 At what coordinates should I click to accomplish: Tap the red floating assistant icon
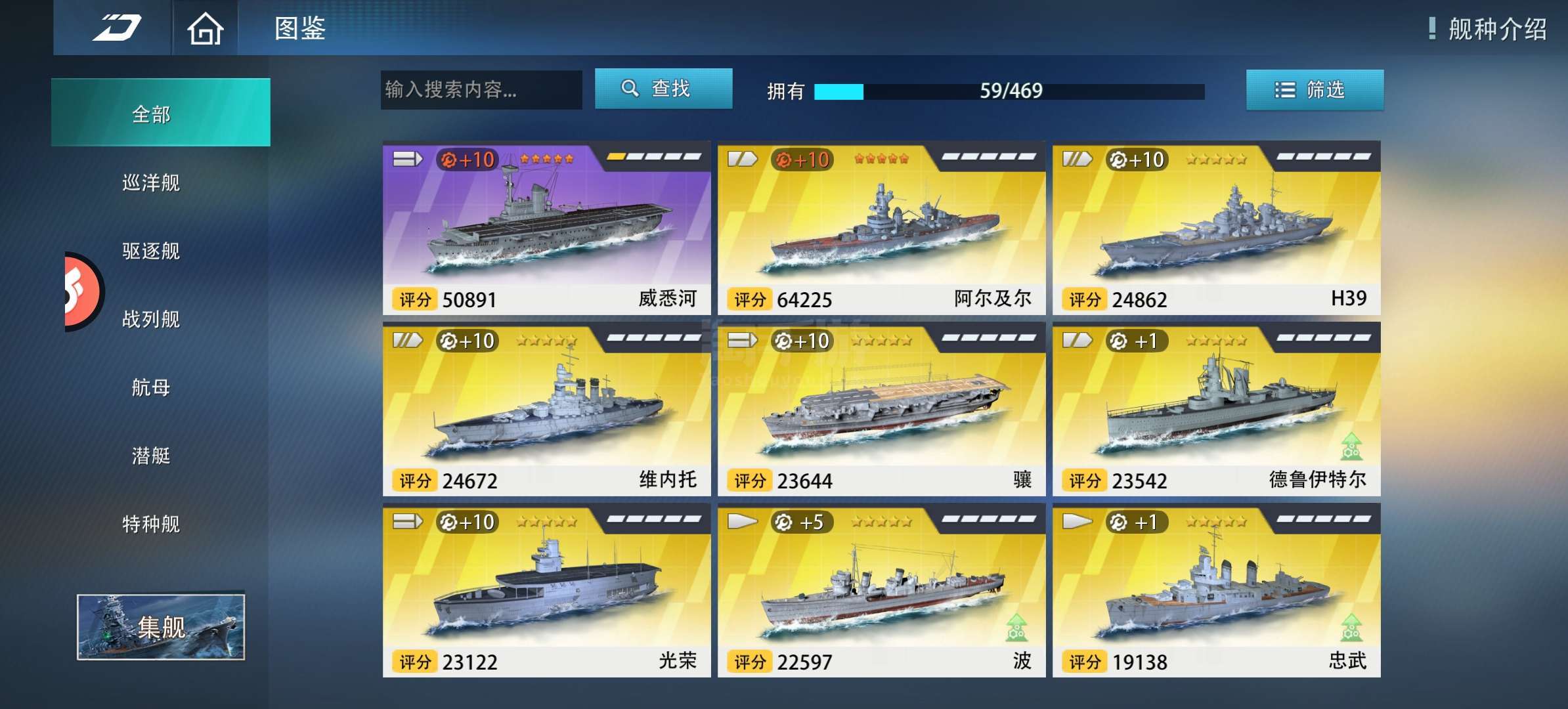pyautogui.click(x=83, y=291)
